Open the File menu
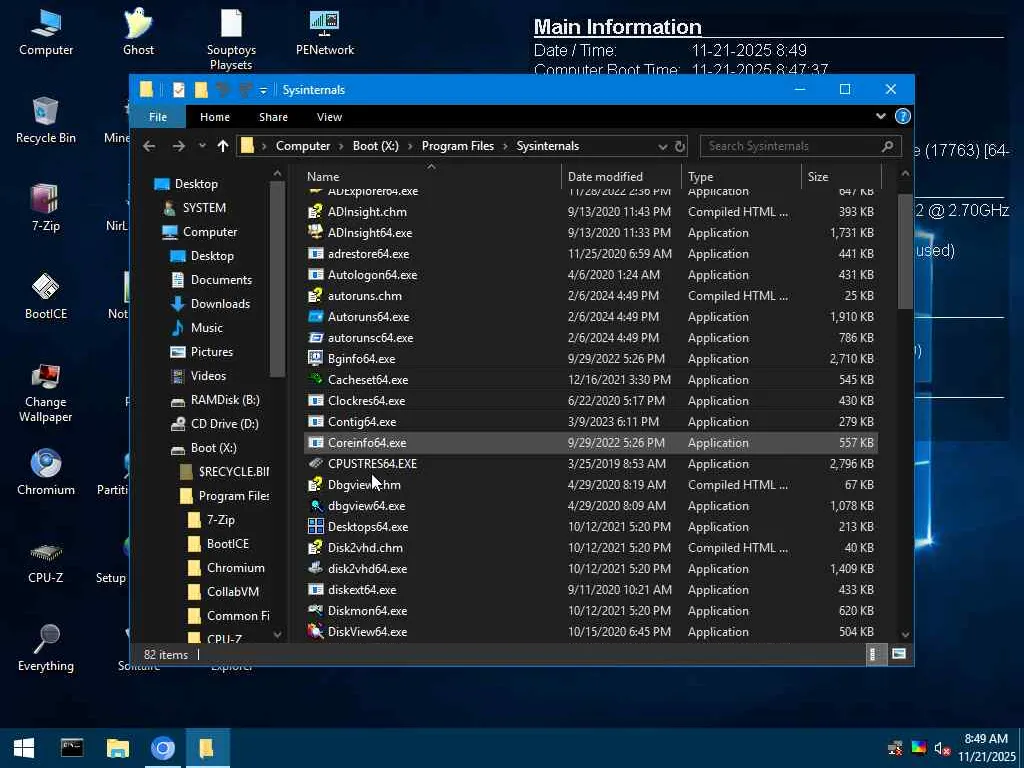 (158, 117)
